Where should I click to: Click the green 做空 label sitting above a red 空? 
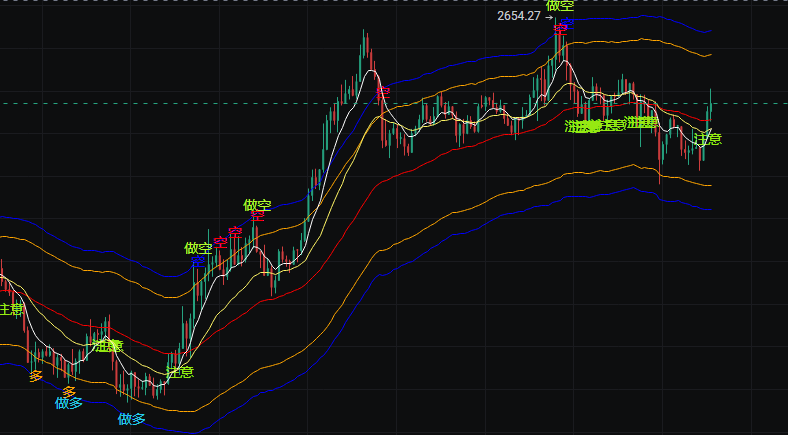tap(257, 205)
